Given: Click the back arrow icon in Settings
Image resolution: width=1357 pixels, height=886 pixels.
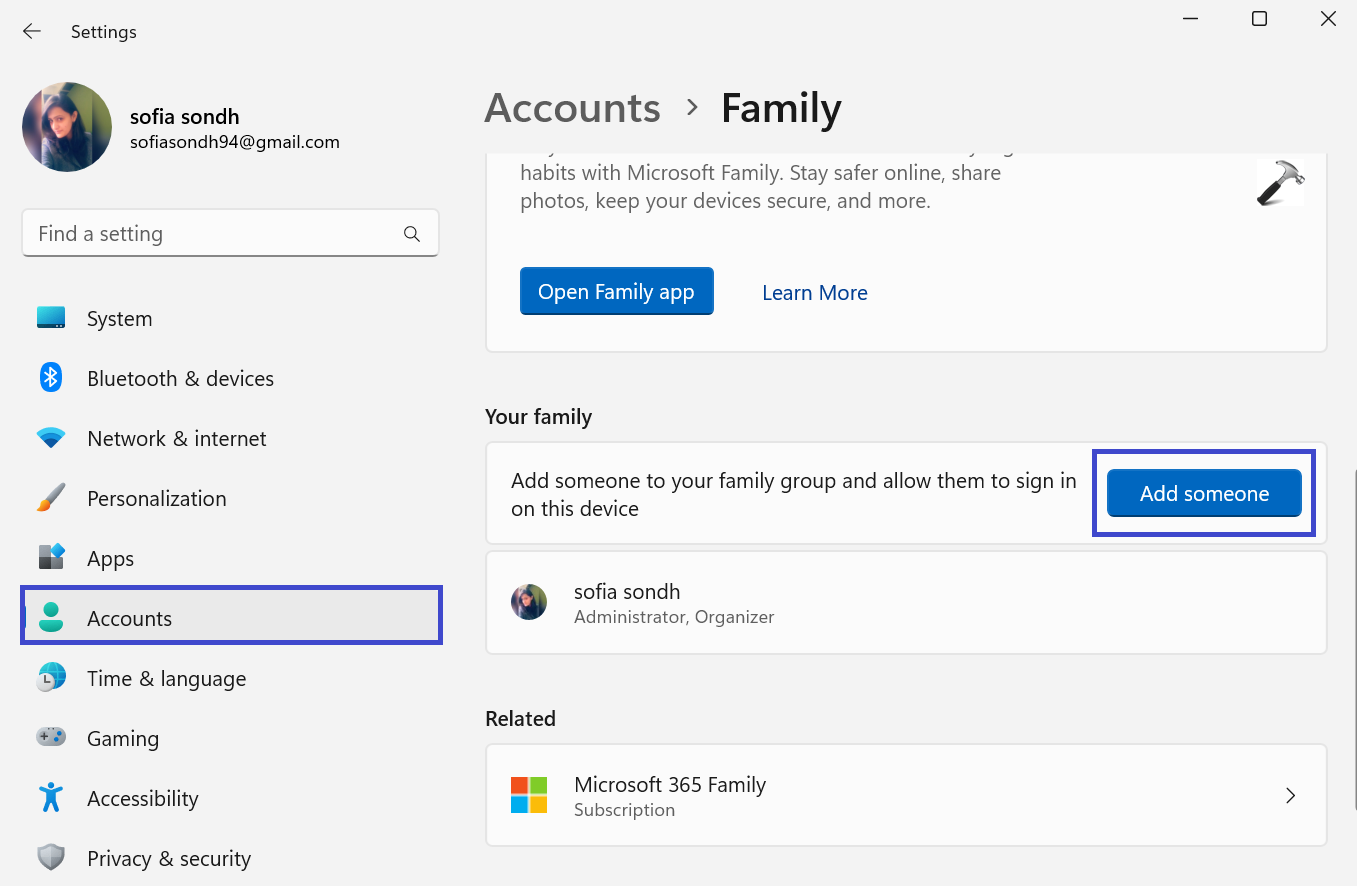Looking at the screenshot, I should pos(32,32).
